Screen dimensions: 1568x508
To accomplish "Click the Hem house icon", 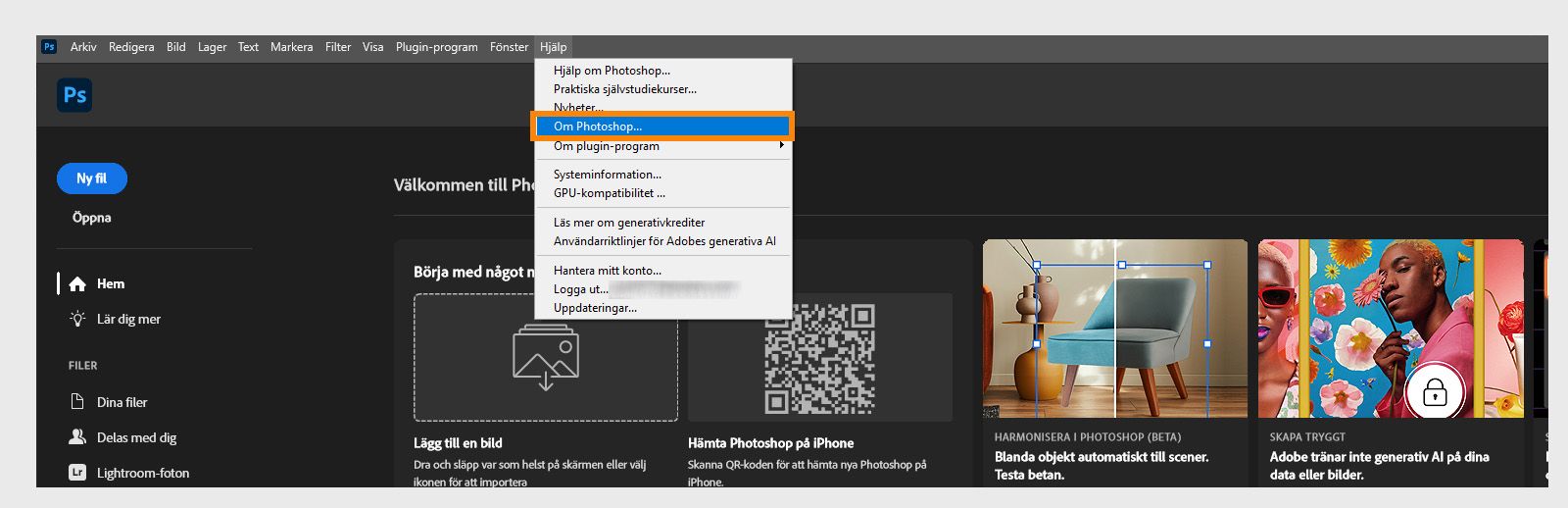I will point(77,284).
